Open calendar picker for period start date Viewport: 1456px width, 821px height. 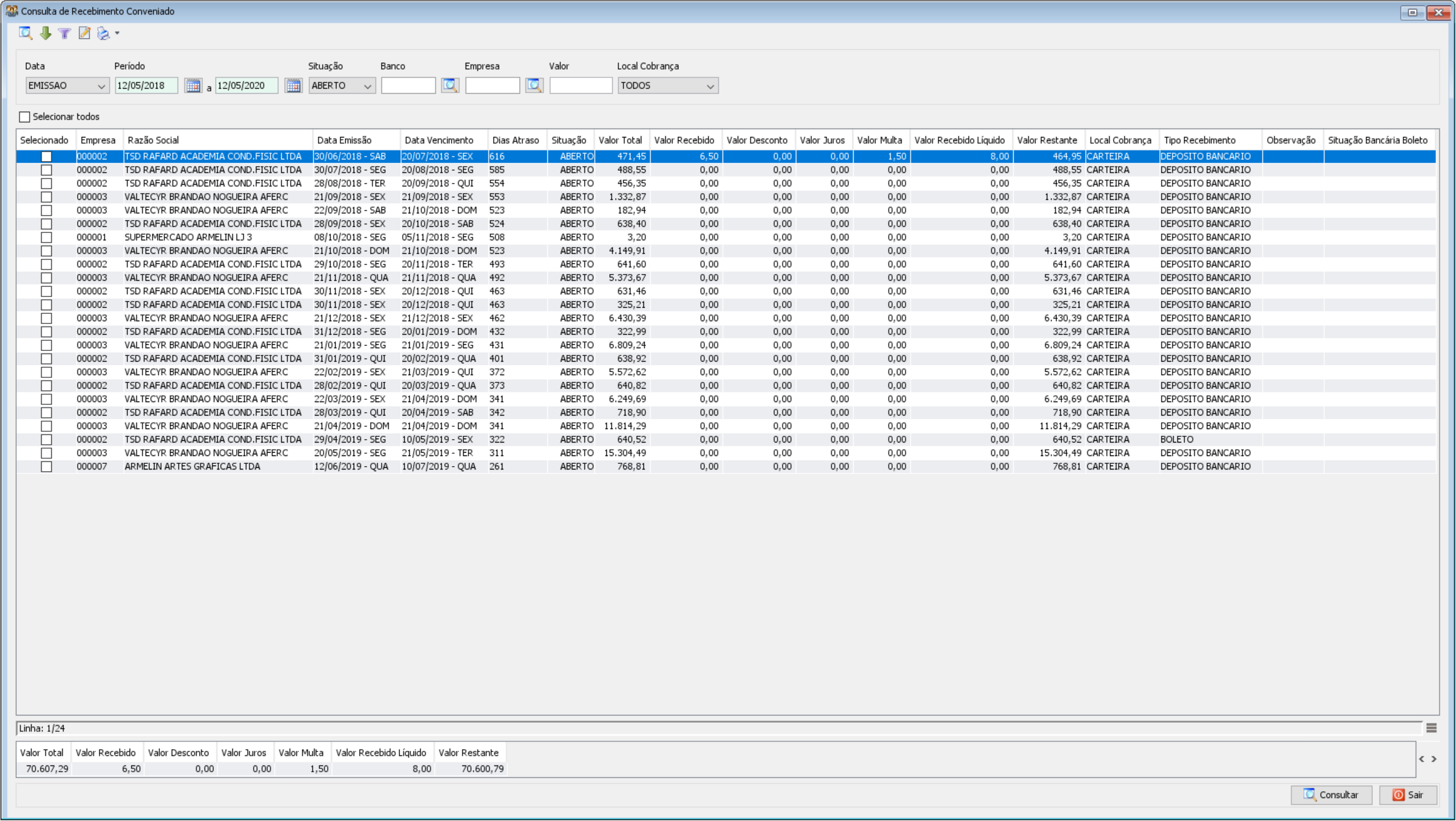point(193,85)
